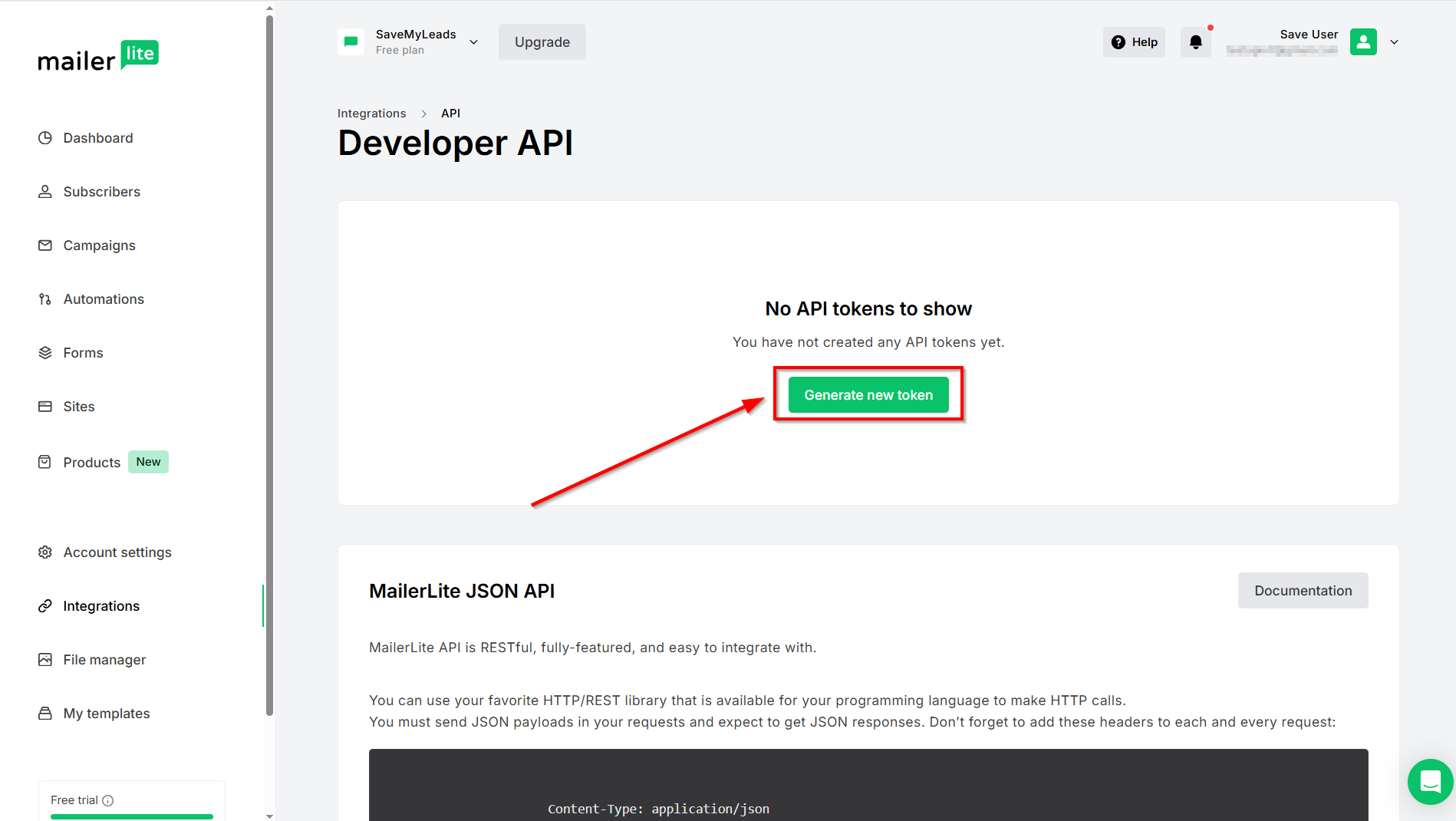Click the MailerLite logo
Image resolution: width=1456 pixels, height=821 pixels.
[x=98, y=57]
